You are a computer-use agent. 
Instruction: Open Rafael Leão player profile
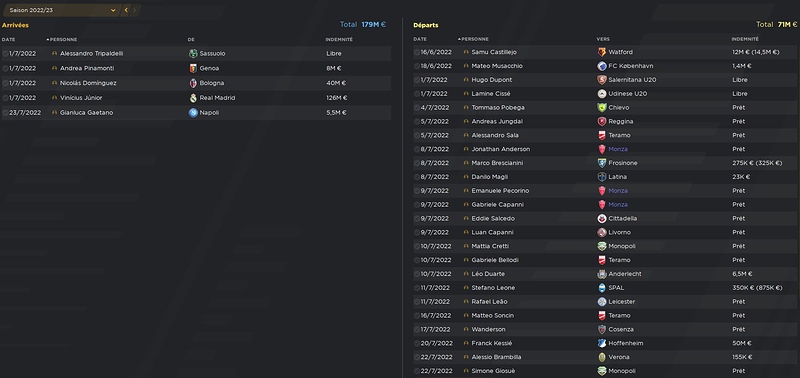pos(489,301)
